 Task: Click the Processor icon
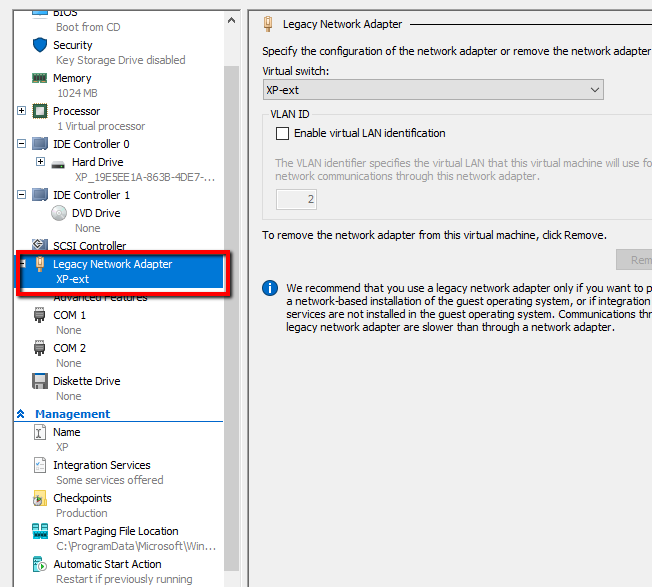tap(40, 111)
